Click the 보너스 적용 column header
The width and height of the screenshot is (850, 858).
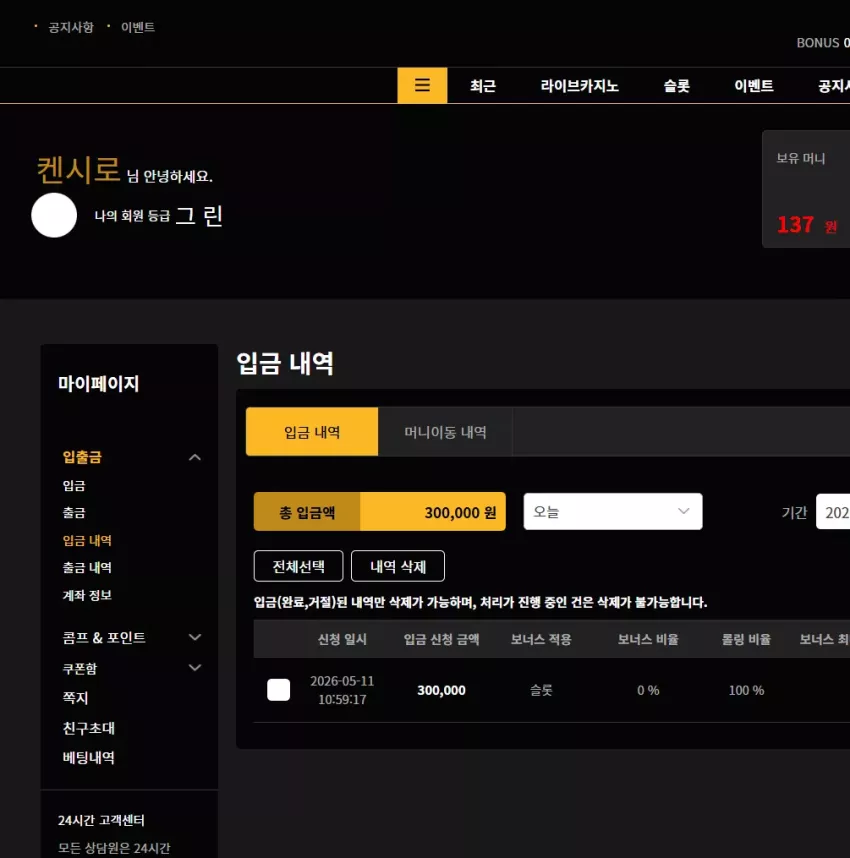pyautogui.click(x=541, y=639)
